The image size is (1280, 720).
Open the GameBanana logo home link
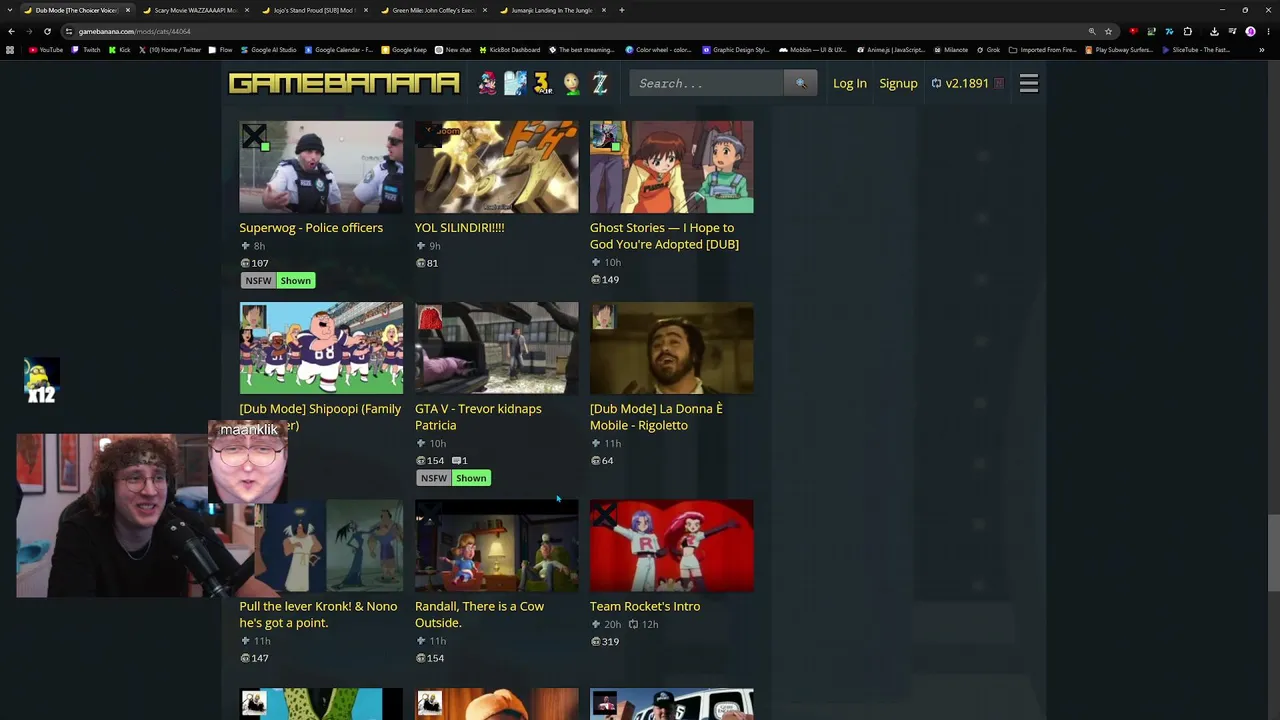pyautogui.click(x=344, y=83)
